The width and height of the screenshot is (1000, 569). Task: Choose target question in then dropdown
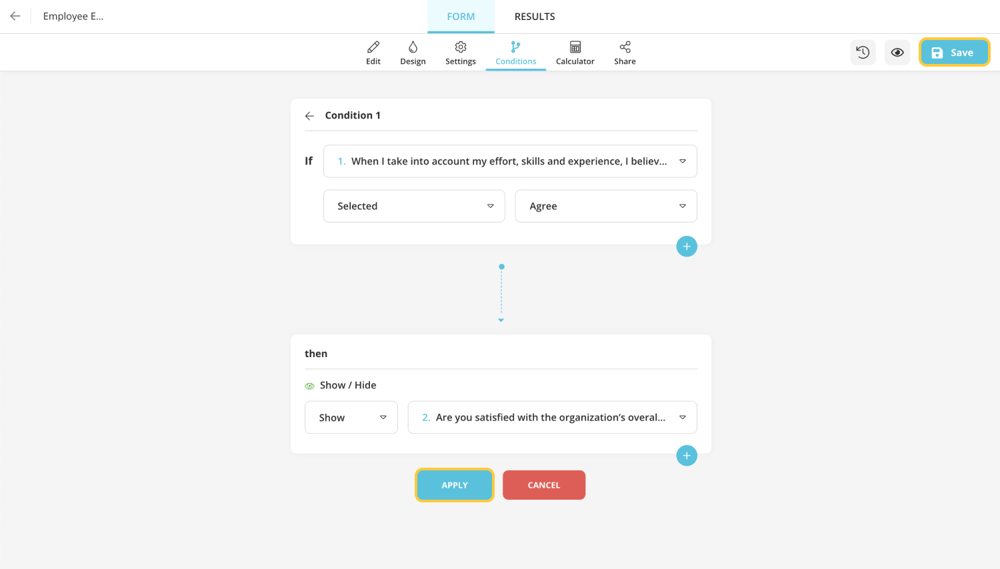[552, 418]
